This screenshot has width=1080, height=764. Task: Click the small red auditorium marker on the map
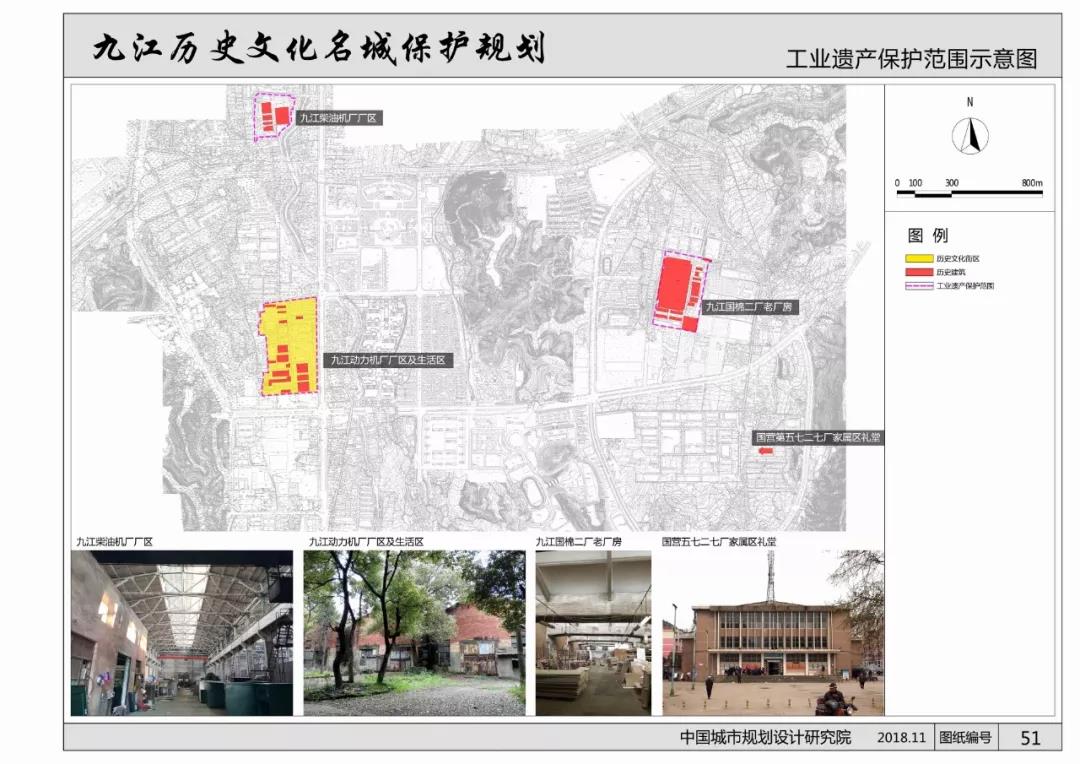tap(765, 451)
